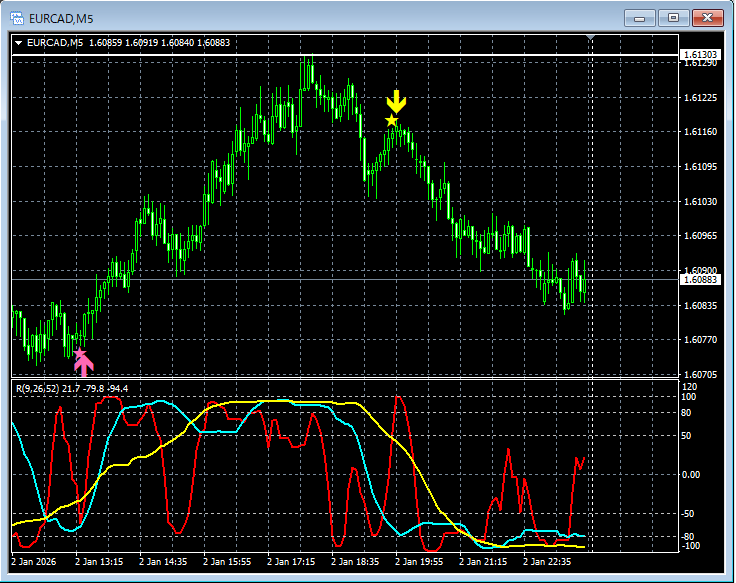This screenshot has height=583, width=736.
Task: Click the 2 Jan 17:15 time label
Action: click(291, 562)
